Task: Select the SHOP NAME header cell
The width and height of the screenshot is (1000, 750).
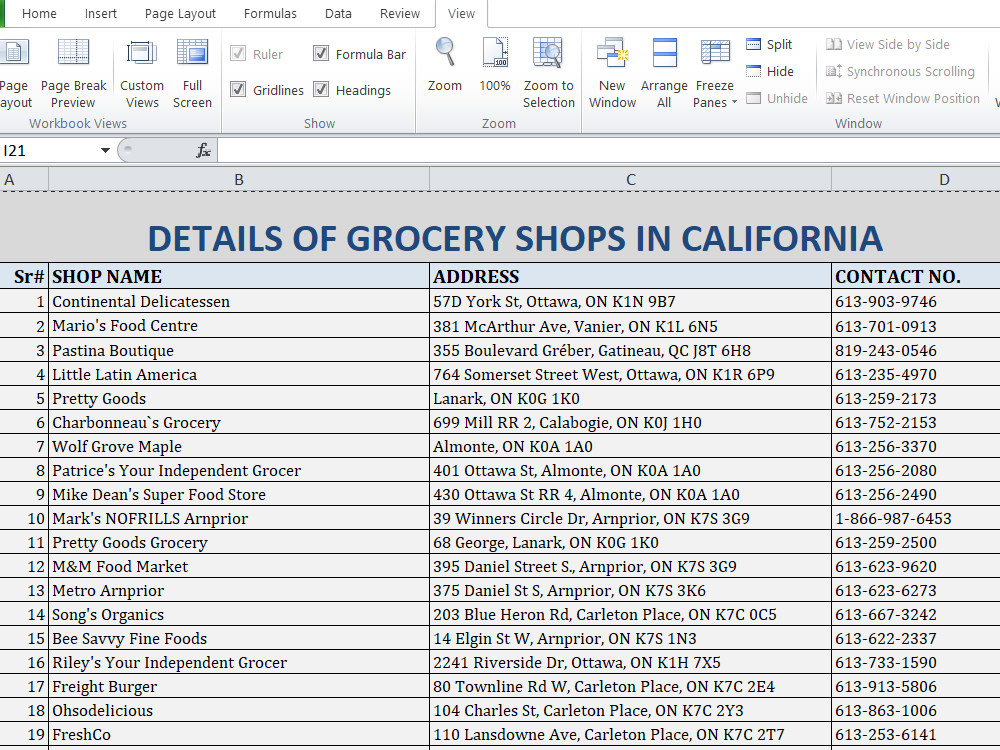Action: click(239, 276)
